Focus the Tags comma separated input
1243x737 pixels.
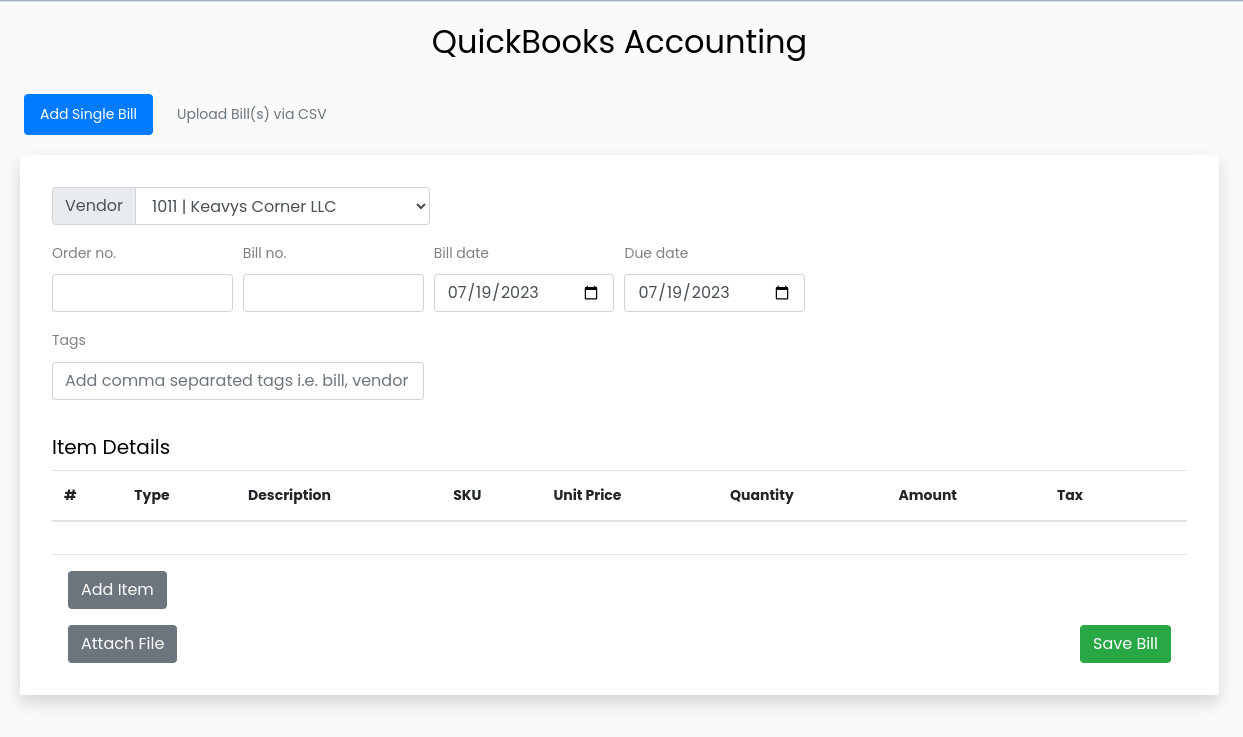tap(237, 381)
